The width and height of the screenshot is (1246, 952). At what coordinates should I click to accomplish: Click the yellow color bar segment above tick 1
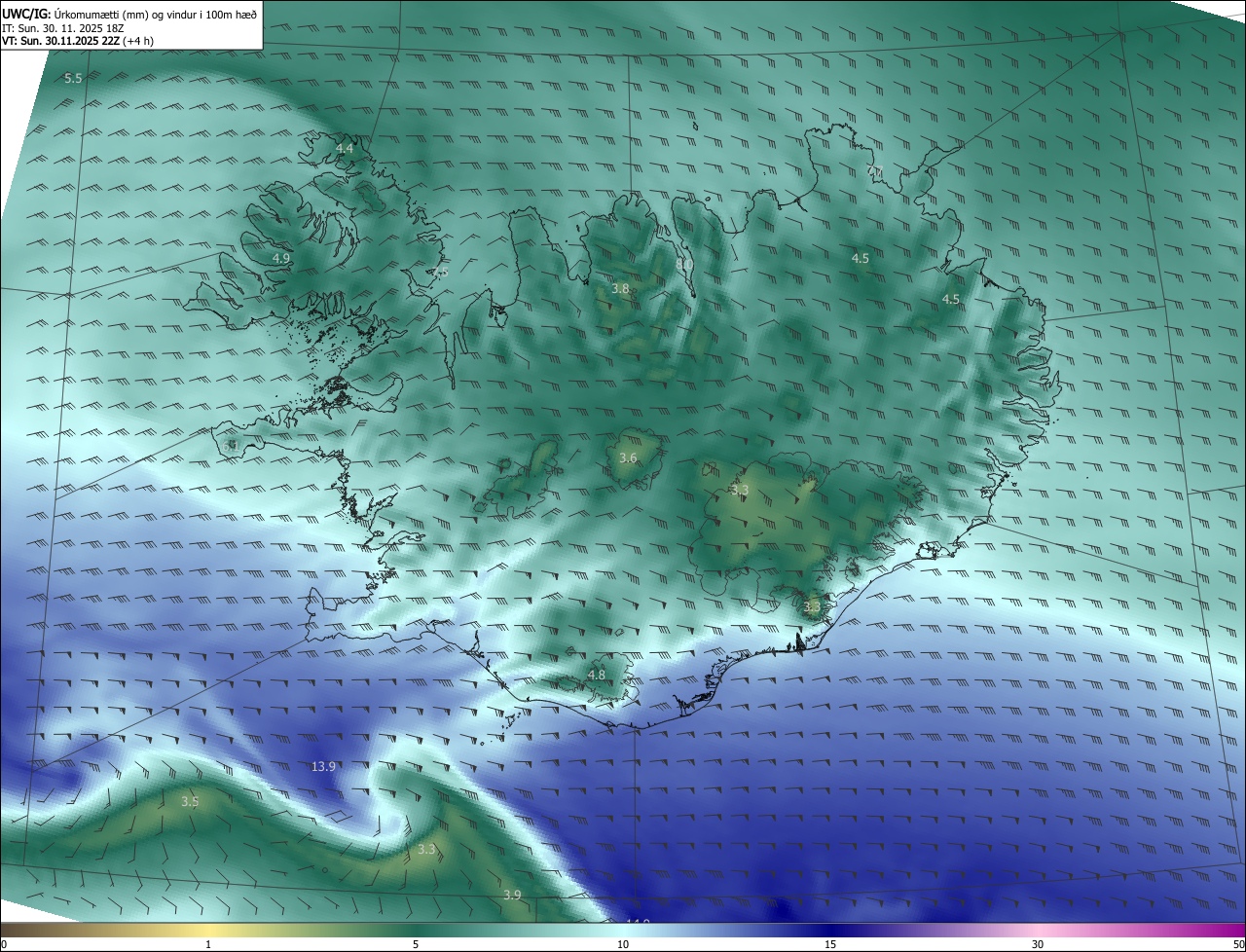click(x=208, y=930)
